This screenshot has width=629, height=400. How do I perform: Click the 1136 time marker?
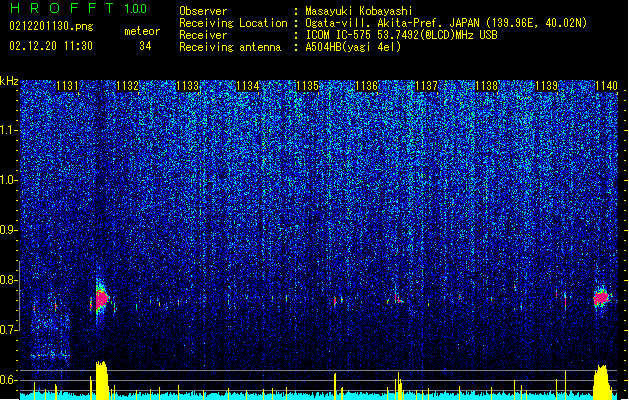(367, 86)
